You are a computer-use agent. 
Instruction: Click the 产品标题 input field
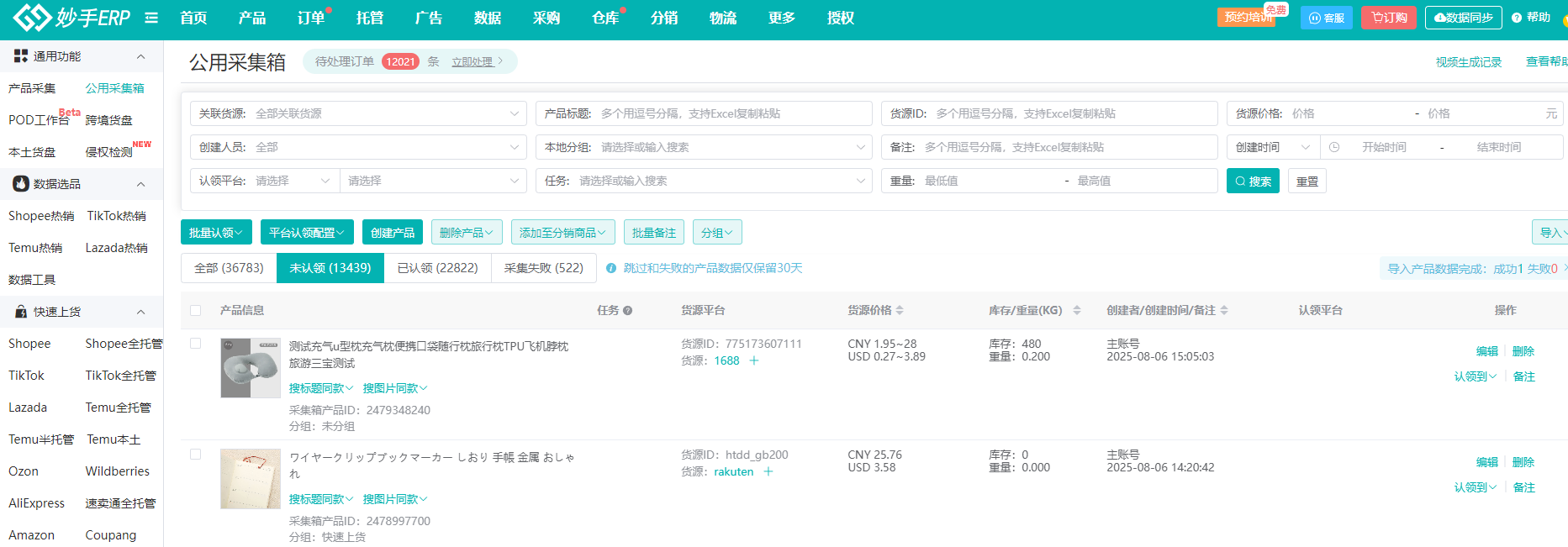pos(731,113)
